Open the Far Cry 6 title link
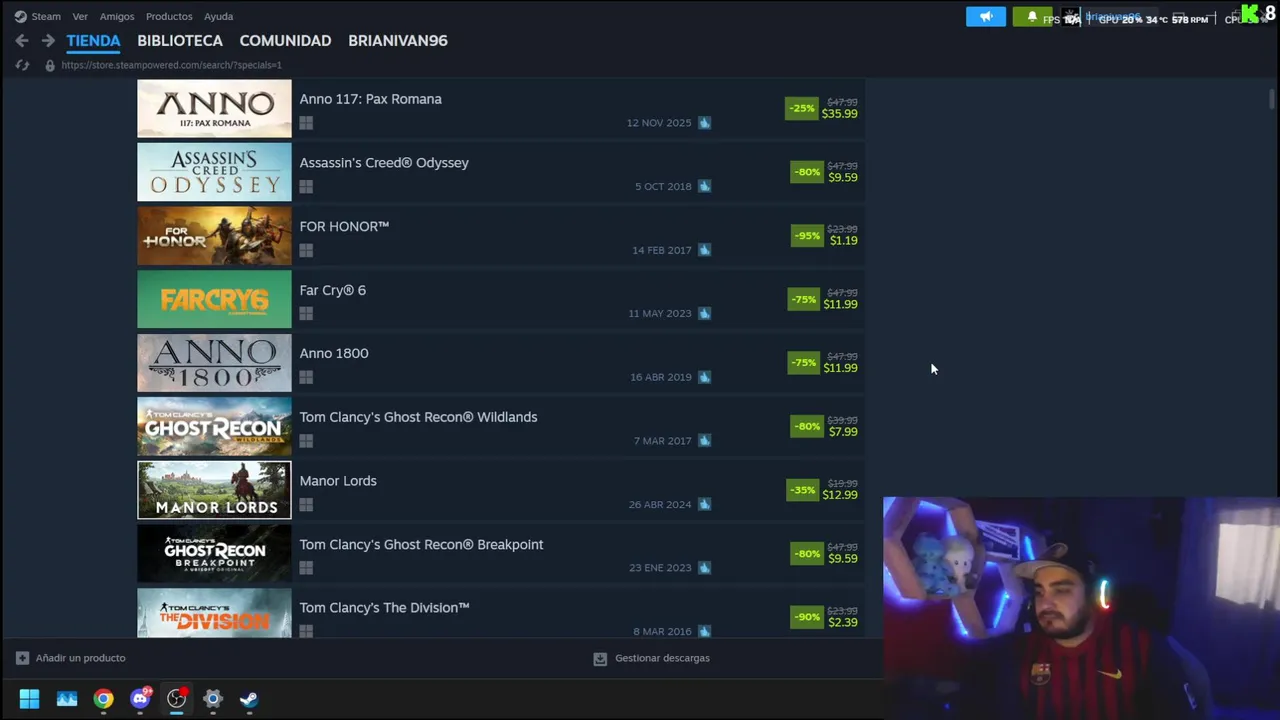The width and height of the screenshot is (1280, 720). (333, 290)
